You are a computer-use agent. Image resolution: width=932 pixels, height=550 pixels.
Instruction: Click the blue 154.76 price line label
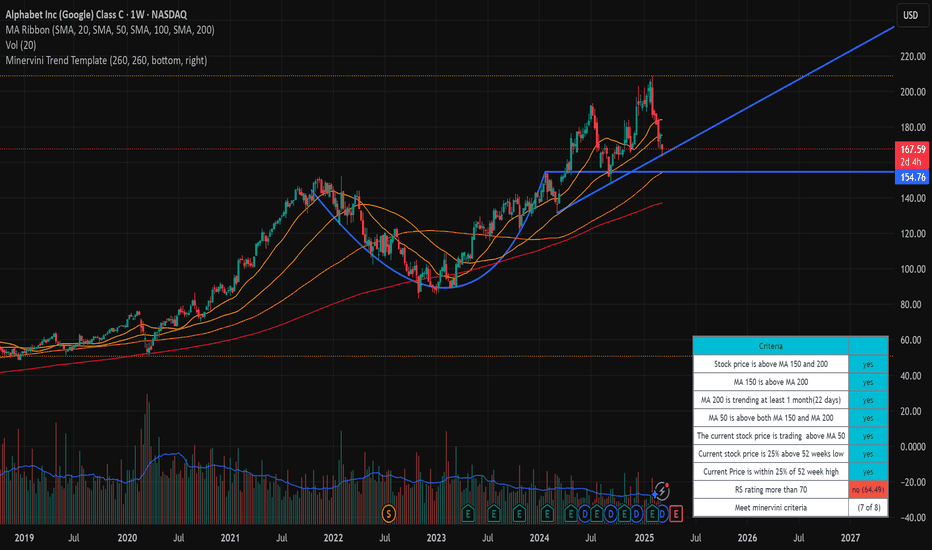click(912, 177)
